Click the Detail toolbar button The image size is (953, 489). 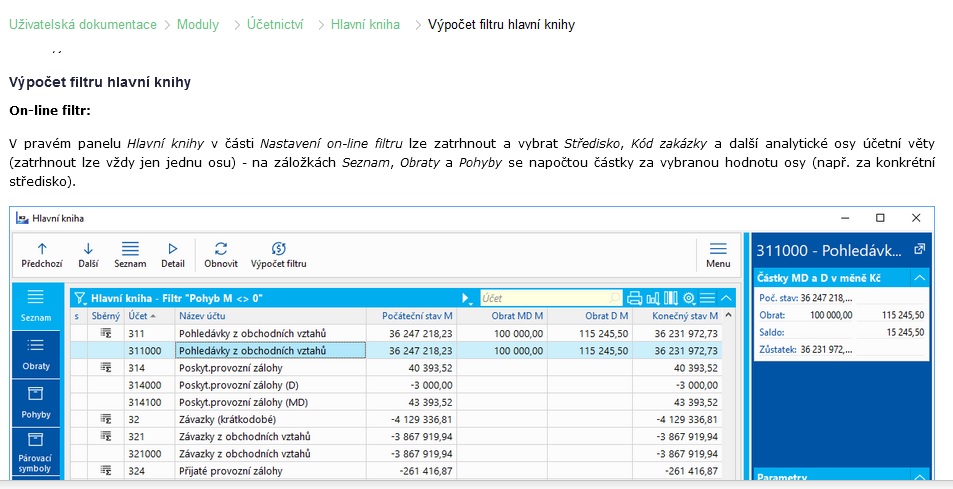click(173, 255)
